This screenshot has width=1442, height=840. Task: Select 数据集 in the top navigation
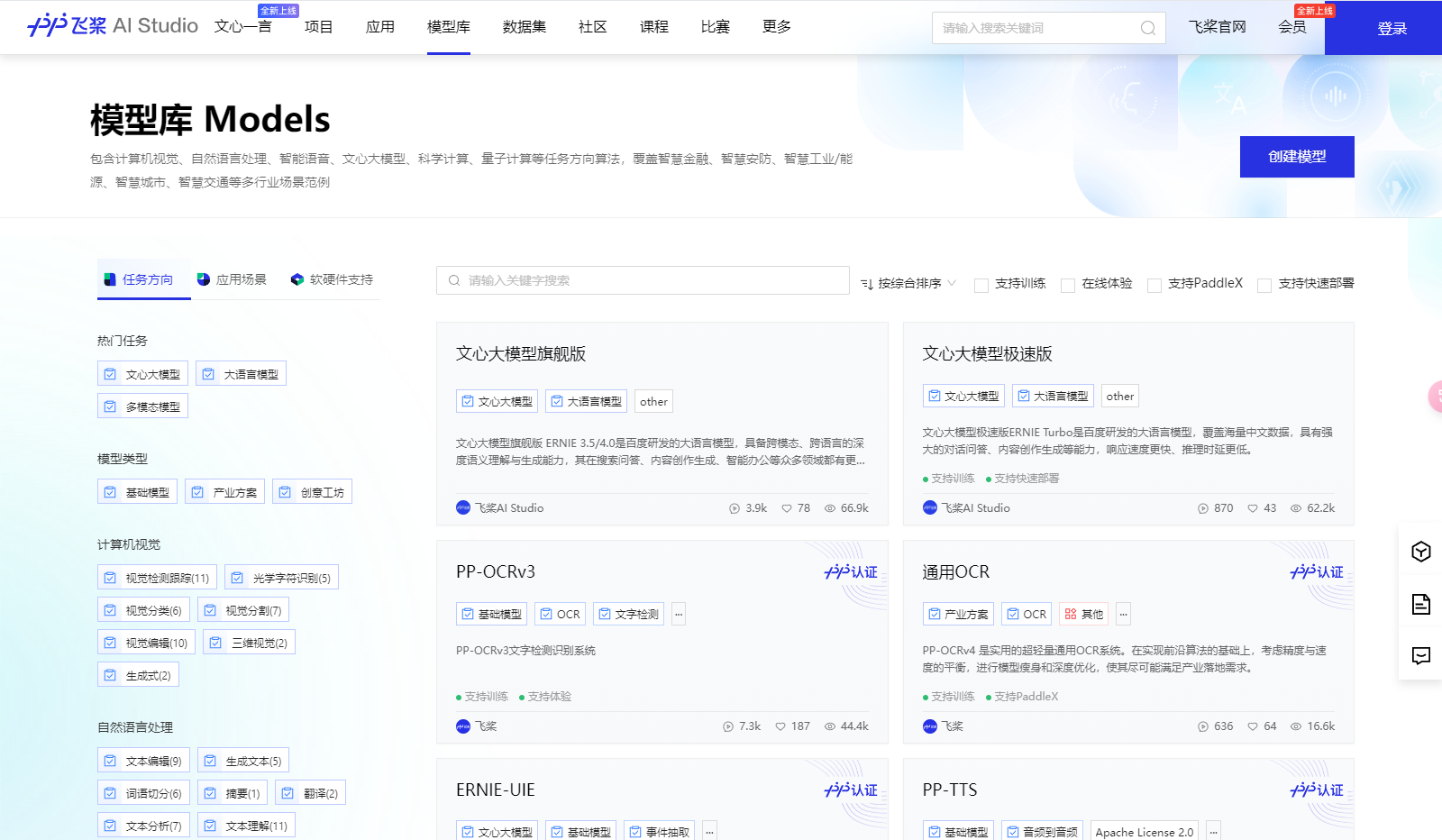(x=523, y=27)
